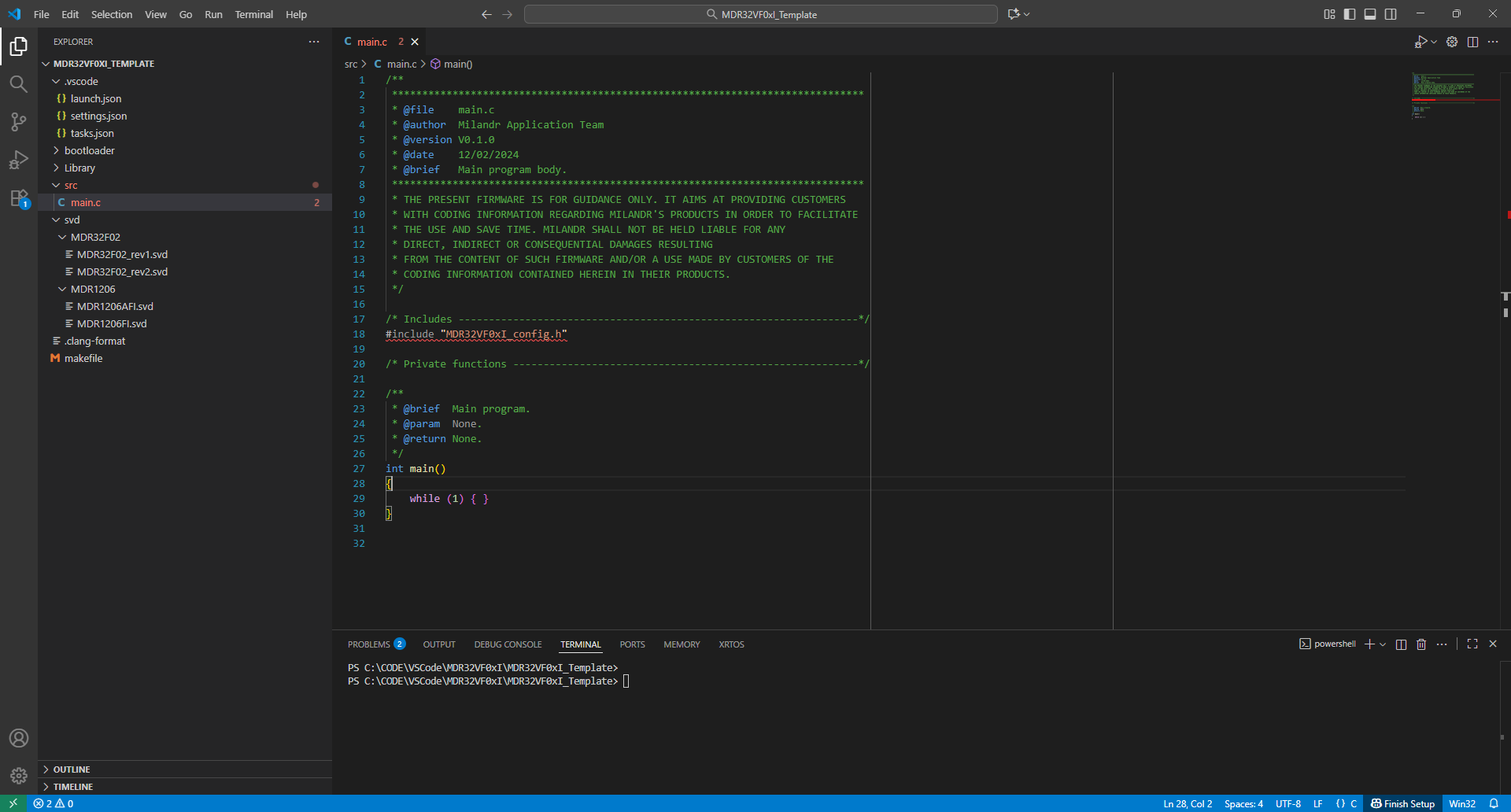1511x812 pixels.
Task: Maximize the terminal panel size
Action: click(1472, 644)
